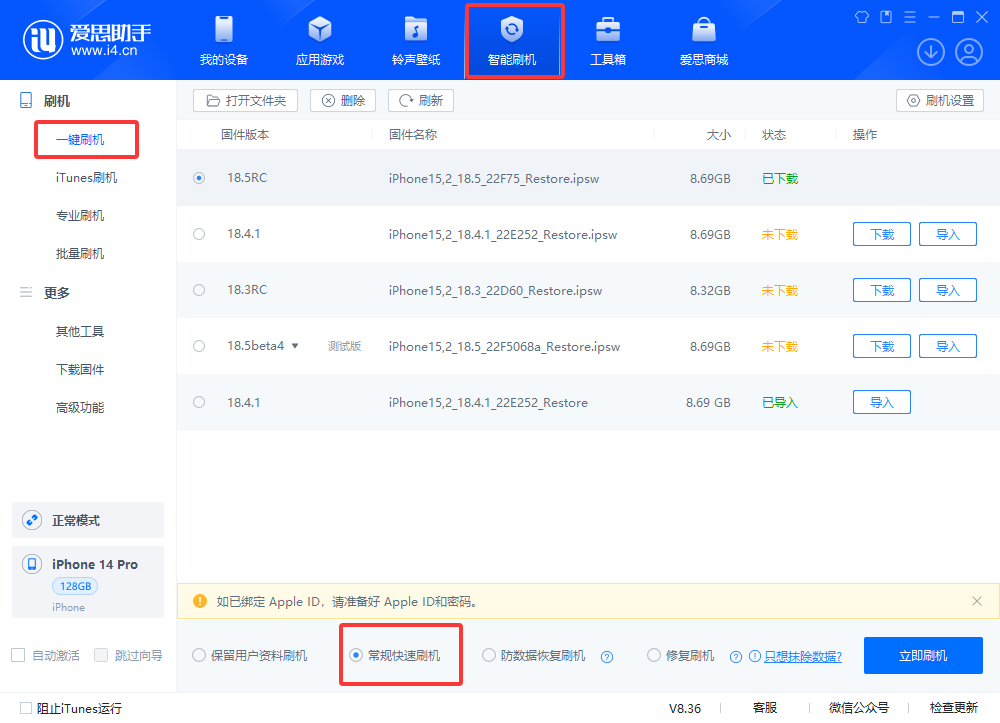Open iTunes刷机 in the sidebar
This screenshot has width=1000, height=723.
[x=86, y=178]
